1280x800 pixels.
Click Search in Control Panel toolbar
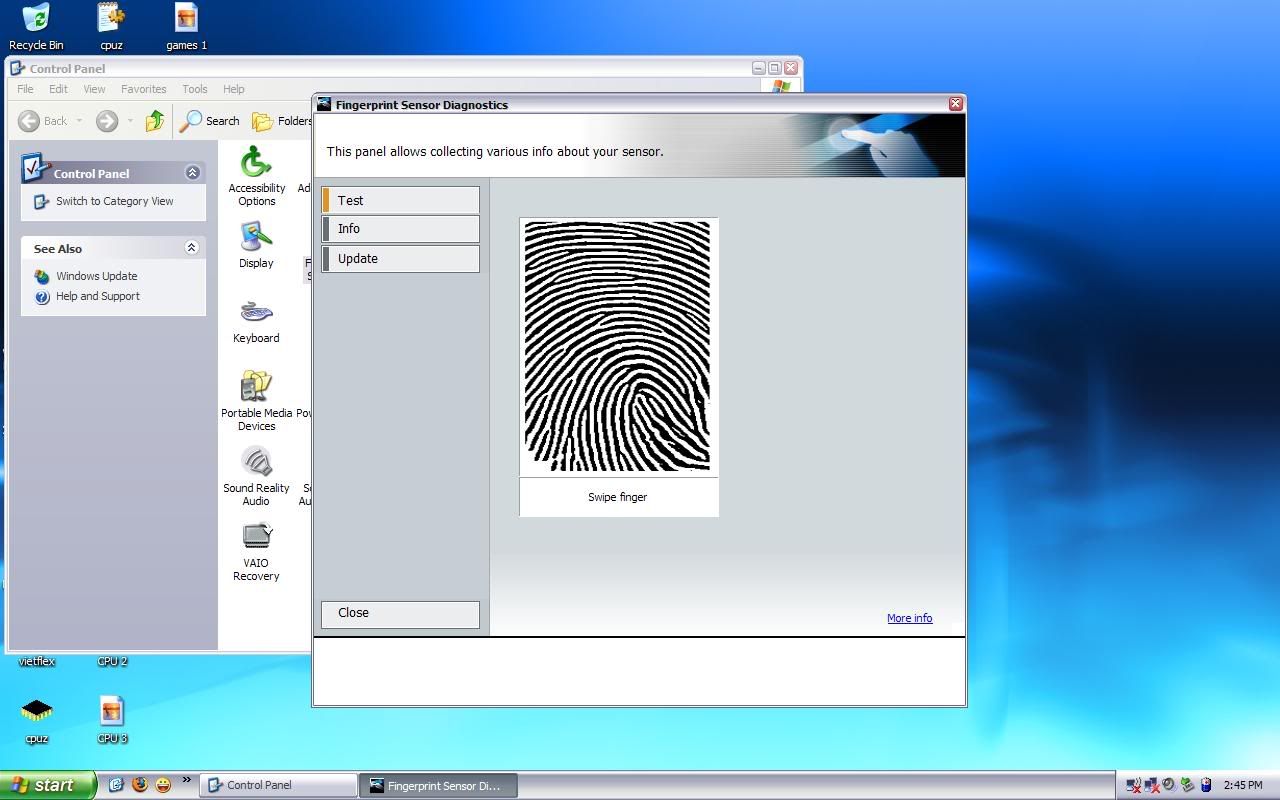click(x=210, y=121)
